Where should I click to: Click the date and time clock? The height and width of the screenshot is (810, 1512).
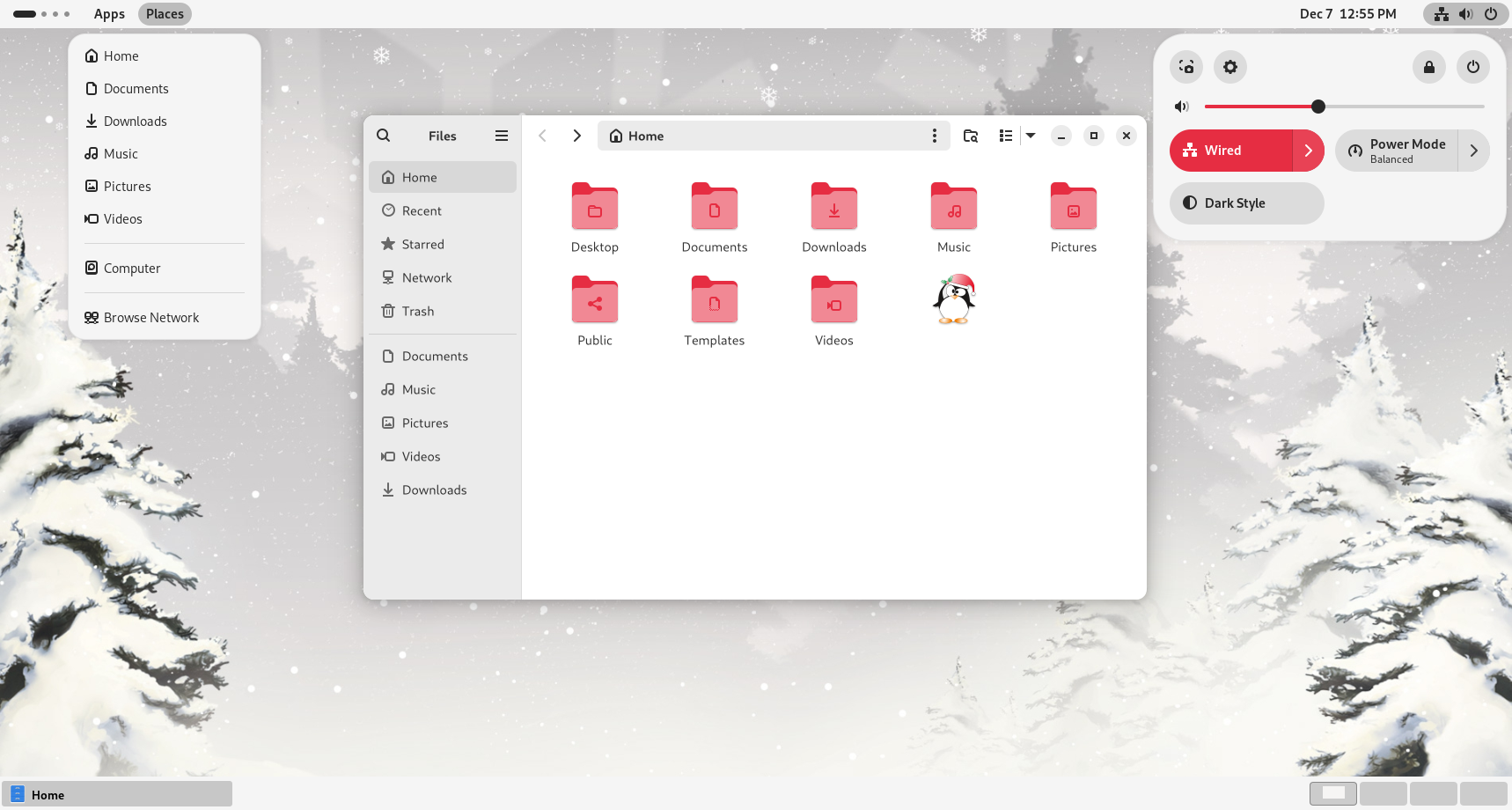[1347, 14]
